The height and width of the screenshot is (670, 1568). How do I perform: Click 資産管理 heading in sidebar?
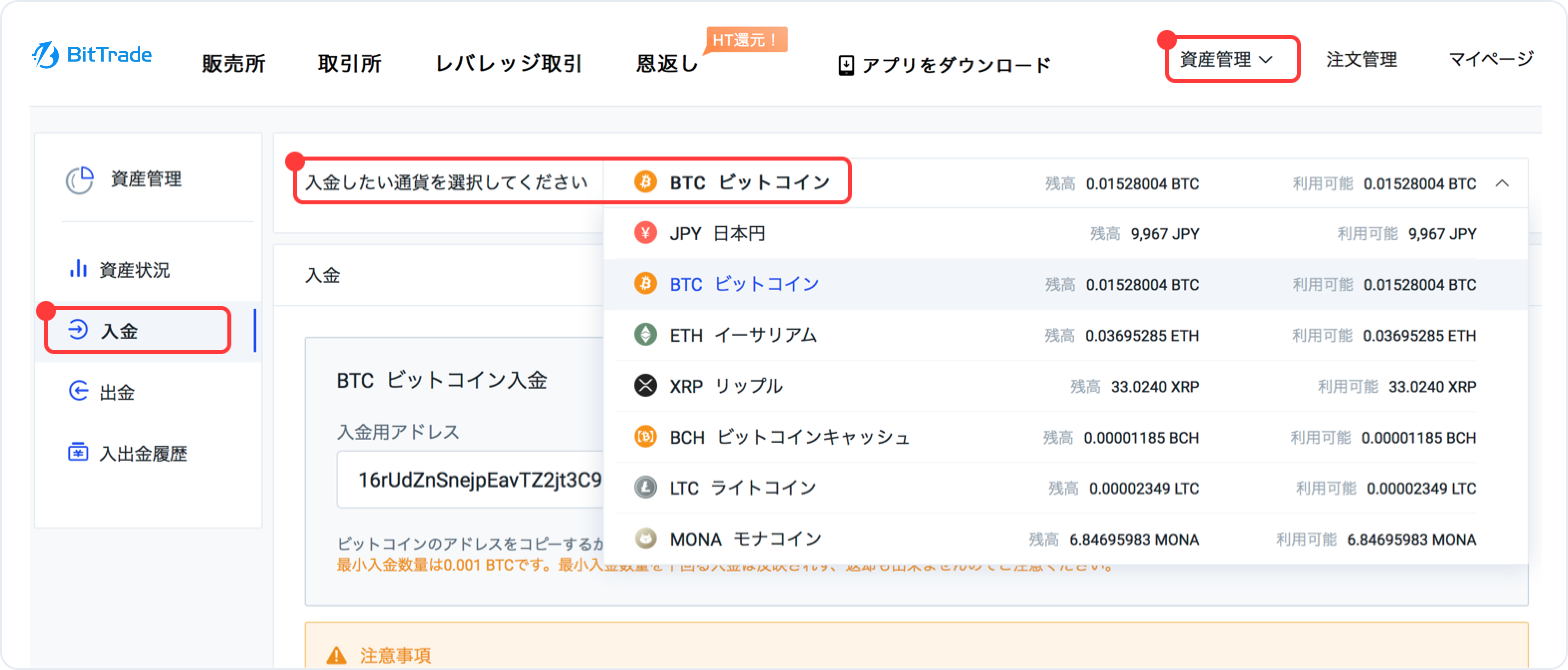tap(146, 179)
